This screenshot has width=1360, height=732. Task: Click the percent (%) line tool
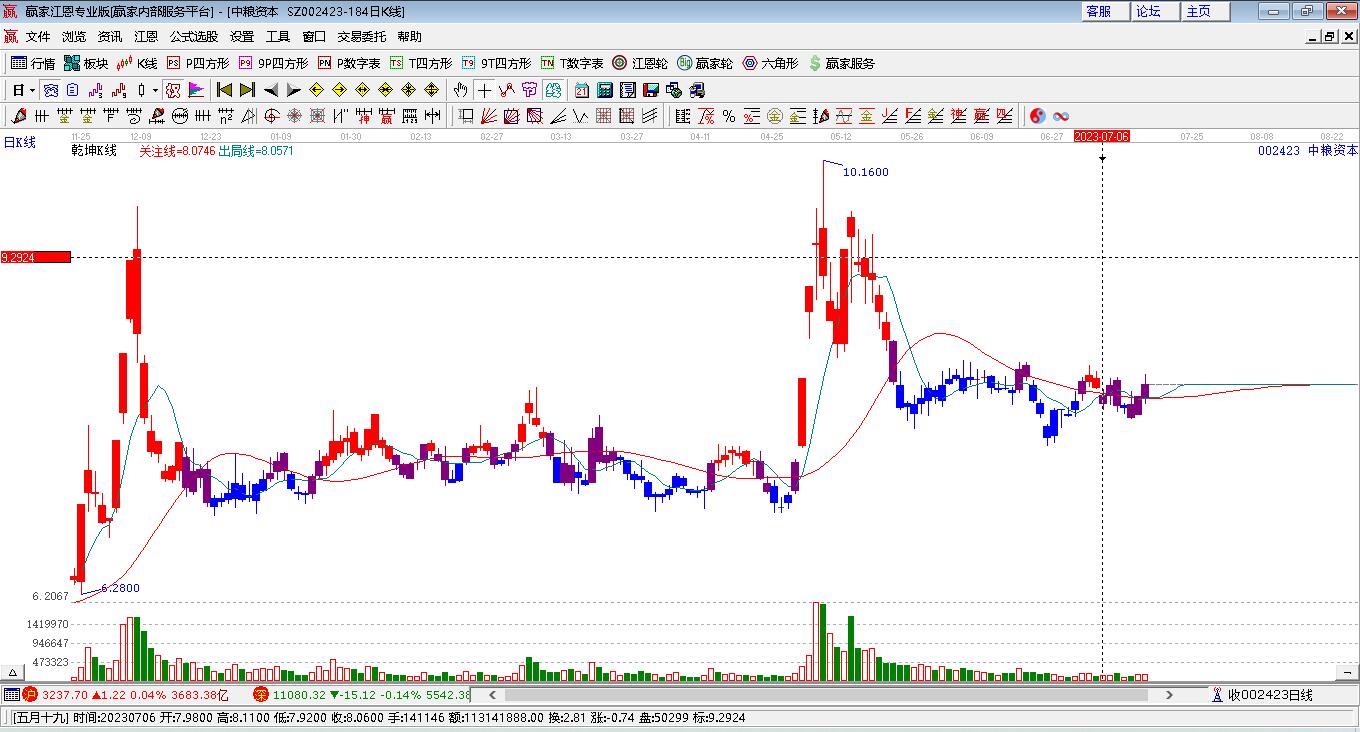point(729,116)
